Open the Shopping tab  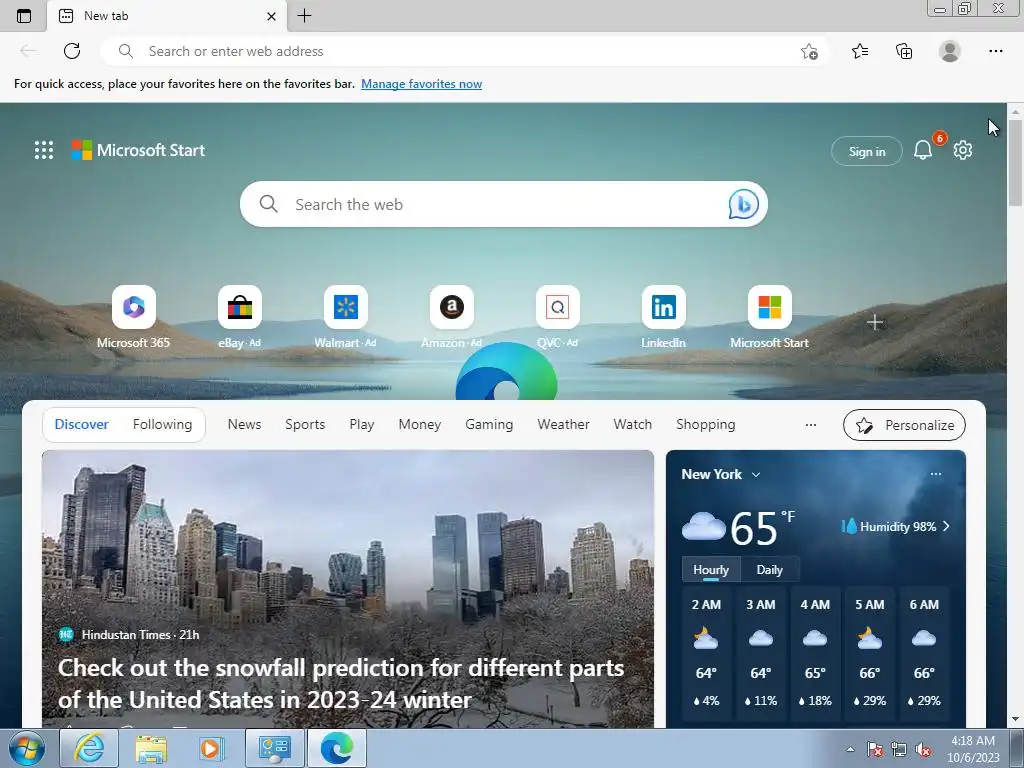[706, 424]
